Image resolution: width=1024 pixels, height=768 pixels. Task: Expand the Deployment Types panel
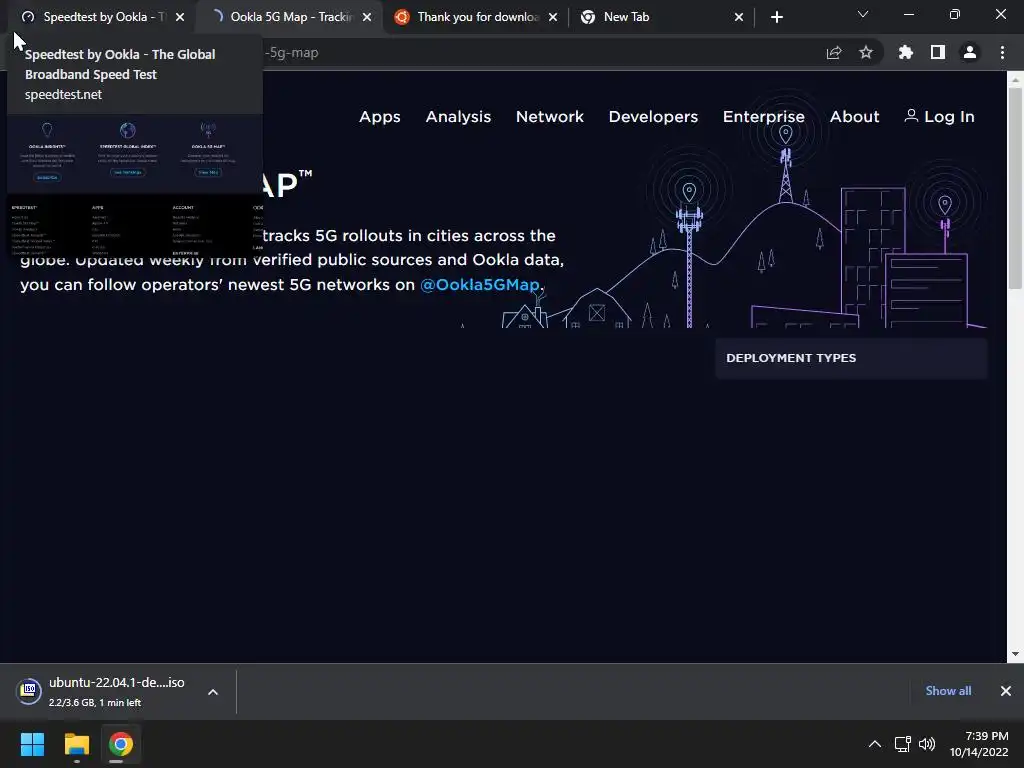[x=851, y=358]
